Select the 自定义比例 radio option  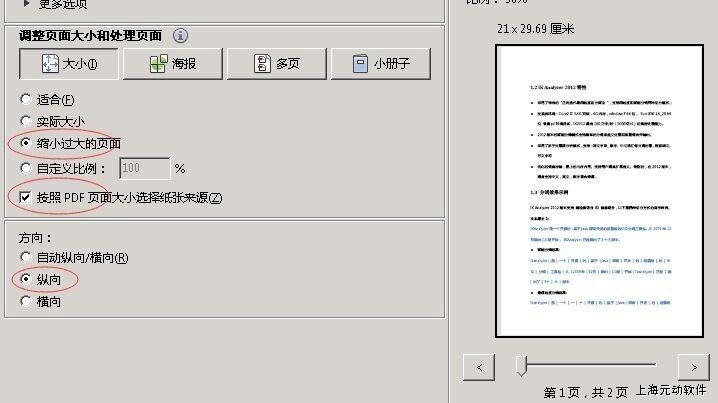click(x=26, y=168)
